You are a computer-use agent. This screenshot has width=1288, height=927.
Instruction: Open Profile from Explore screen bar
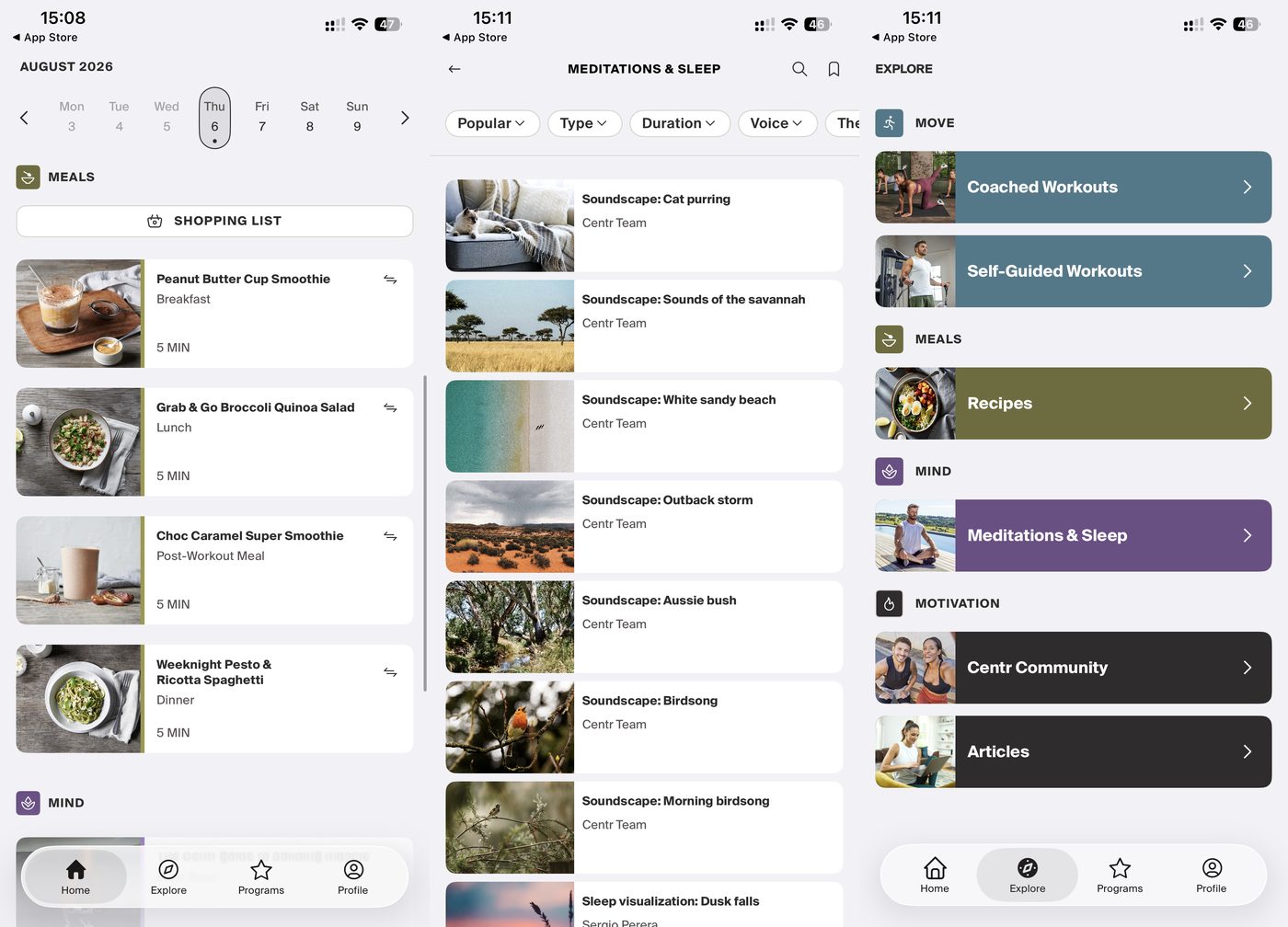coord(1212,875)
